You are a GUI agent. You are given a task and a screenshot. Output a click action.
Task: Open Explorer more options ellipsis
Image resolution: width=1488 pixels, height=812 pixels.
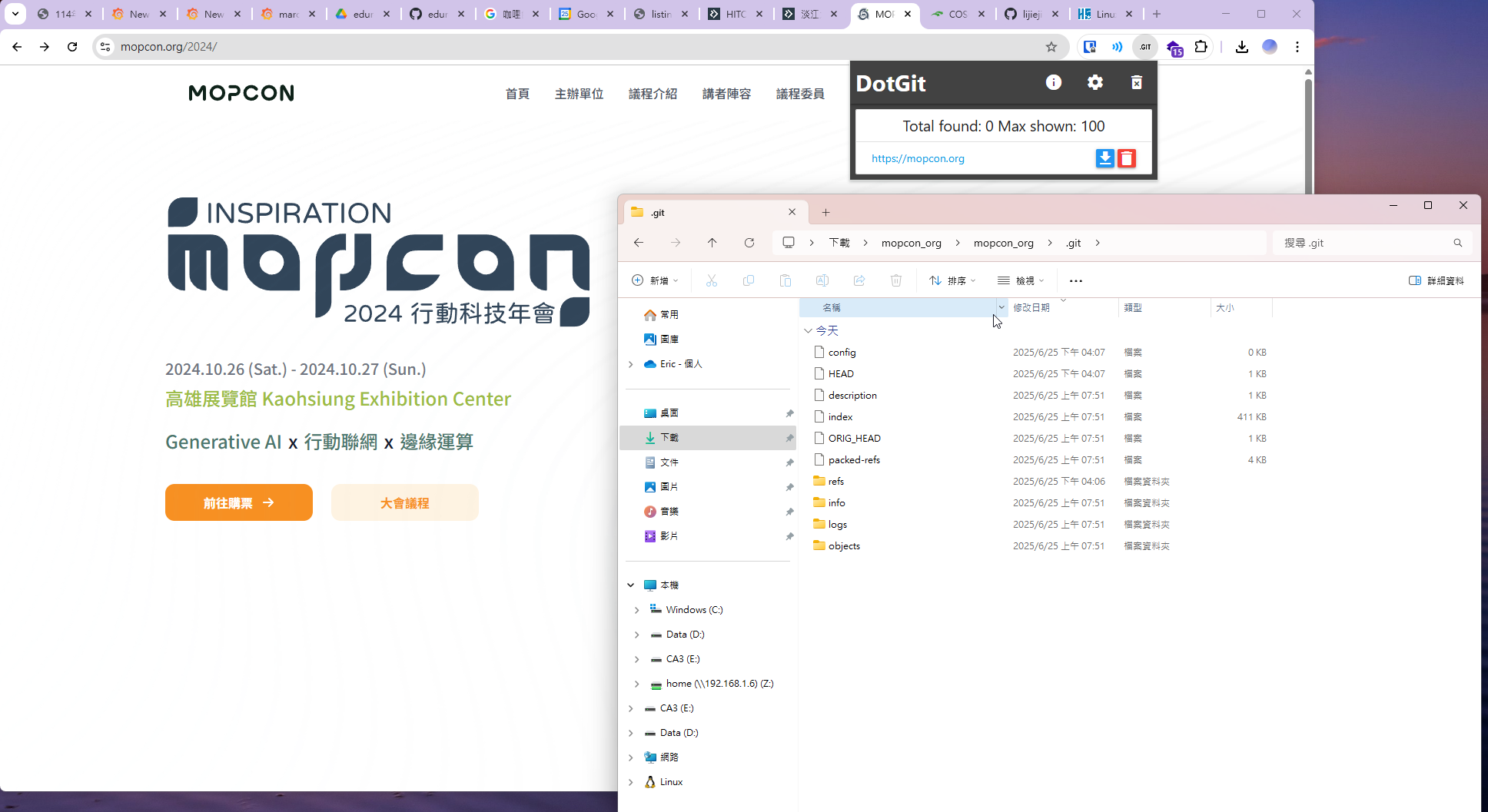coord(1076,280)
